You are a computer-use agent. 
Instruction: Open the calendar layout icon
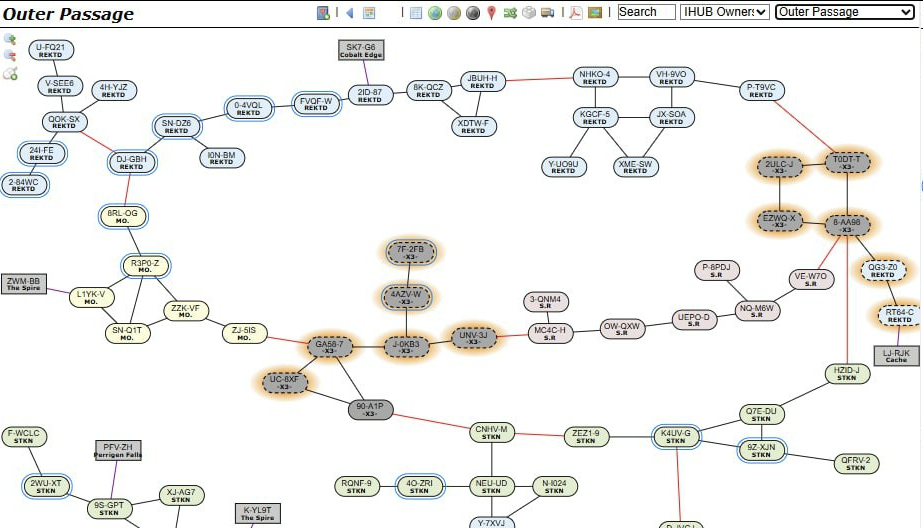click(369, 12)
